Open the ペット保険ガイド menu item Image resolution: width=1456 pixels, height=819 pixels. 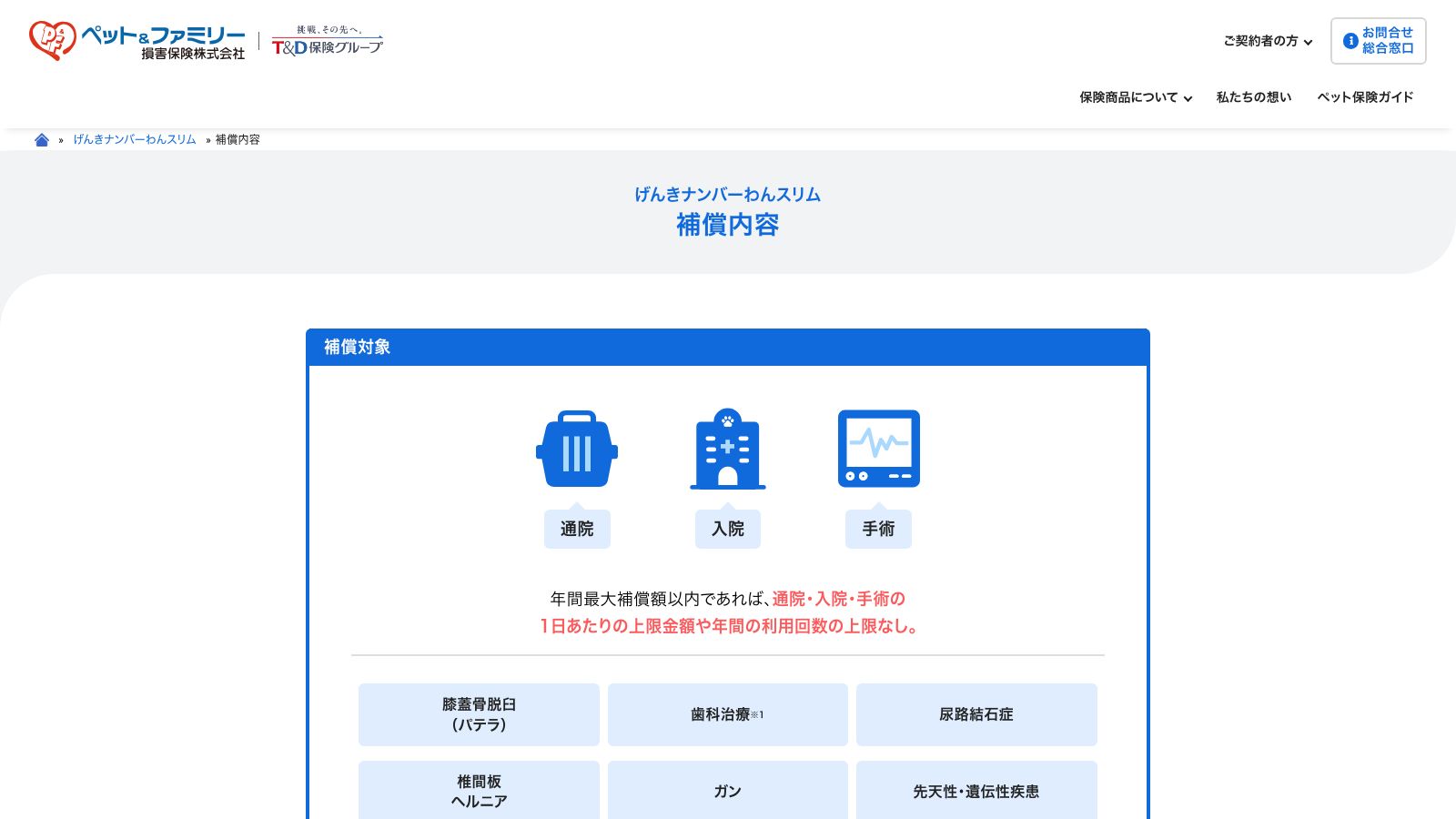coord(1365,97)
